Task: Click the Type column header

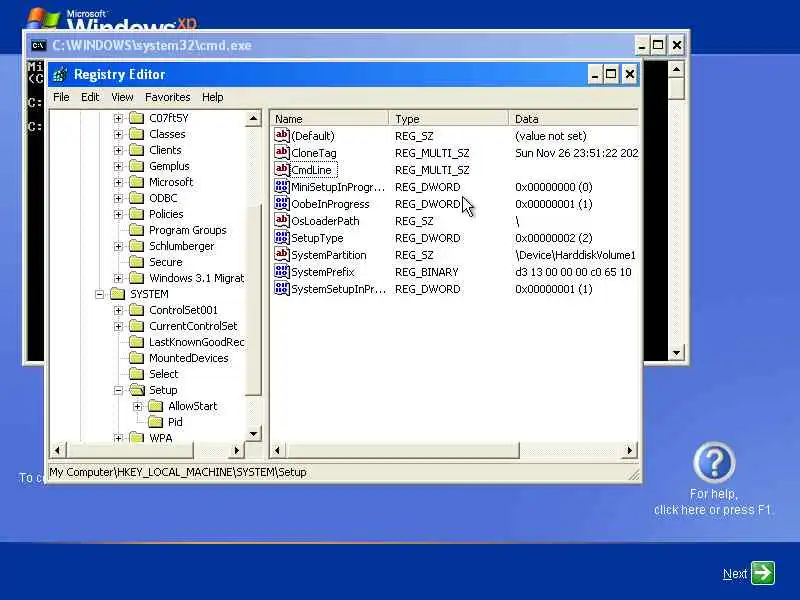Action: pyautogui.click(x=448, y=119)
